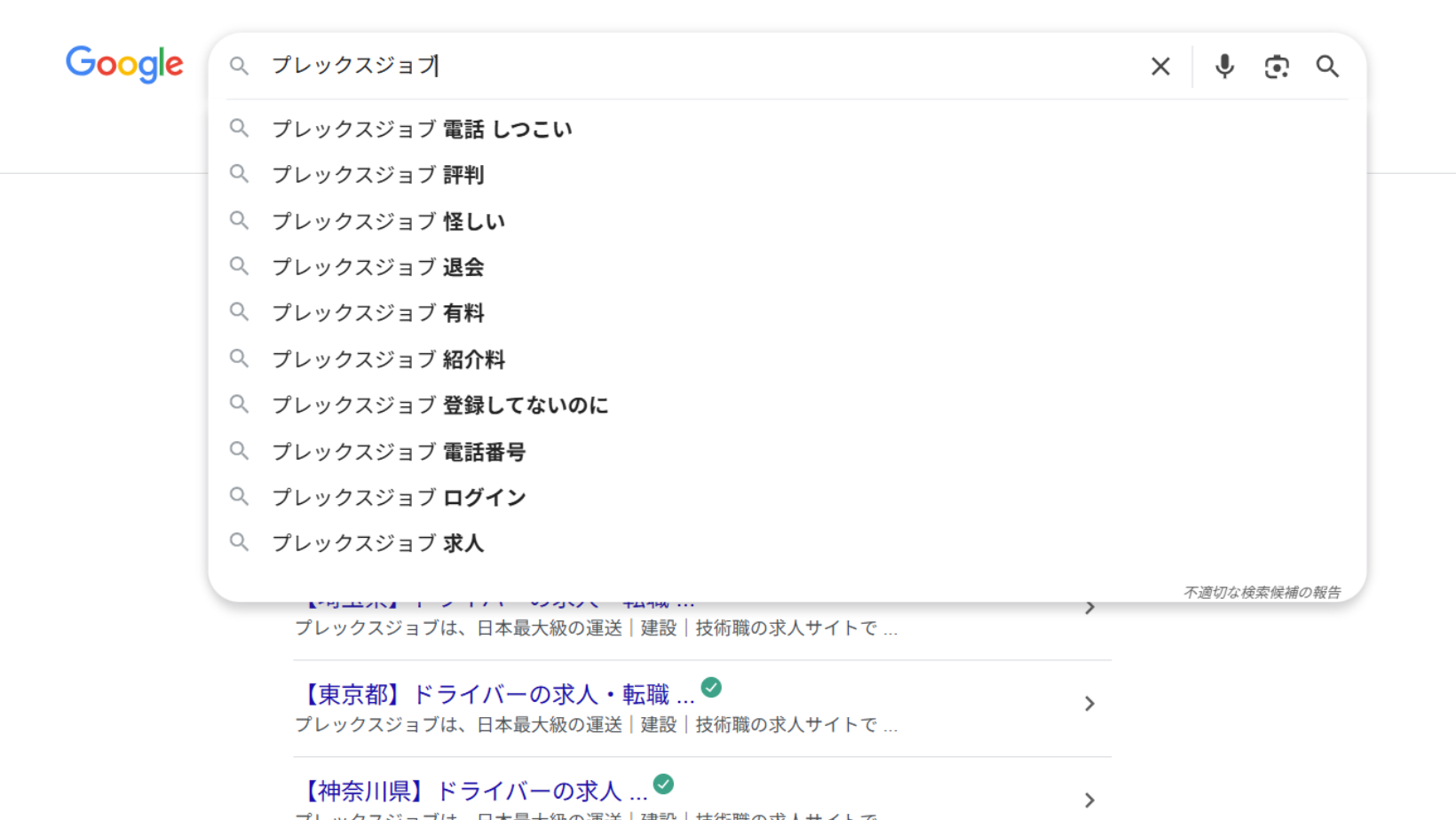Click magnifier icon beside 有料 suggestion
The image size is (1456, 820).
(239, 311)
